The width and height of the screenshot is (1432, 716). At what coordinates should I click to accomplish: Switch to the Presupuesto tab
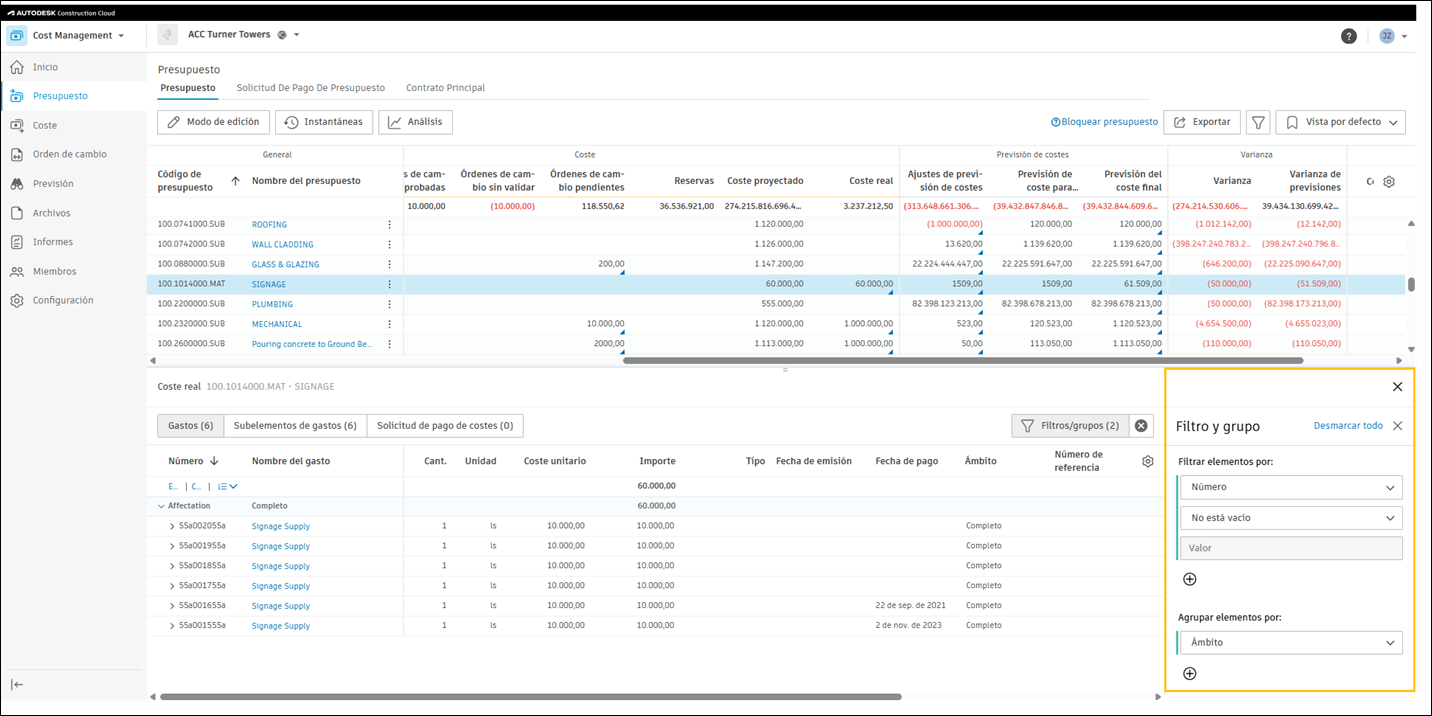pyautogui.click(x=188, y=88)
